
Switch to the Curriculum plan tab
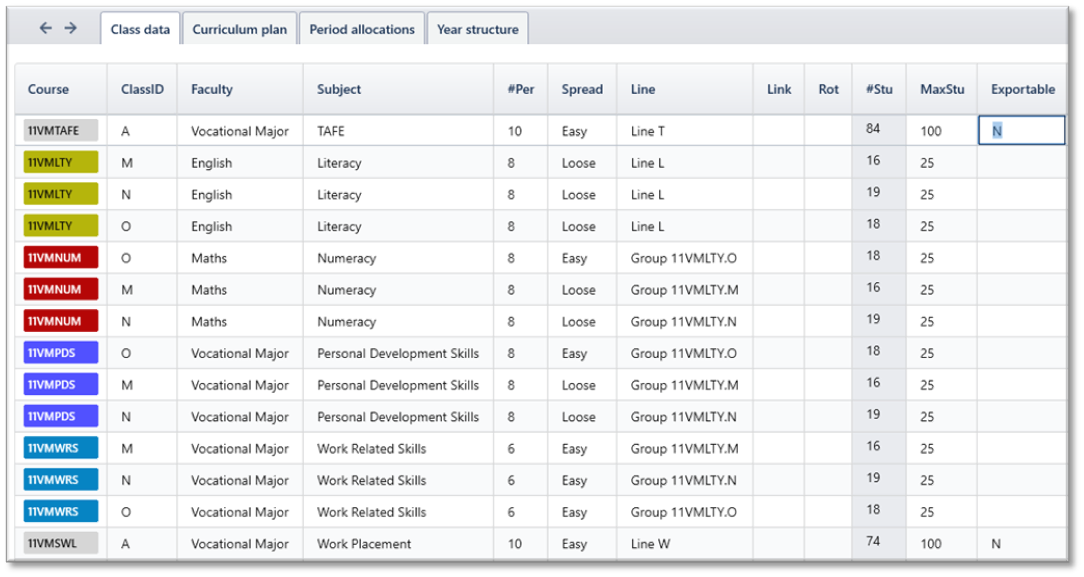pos(239,29)
